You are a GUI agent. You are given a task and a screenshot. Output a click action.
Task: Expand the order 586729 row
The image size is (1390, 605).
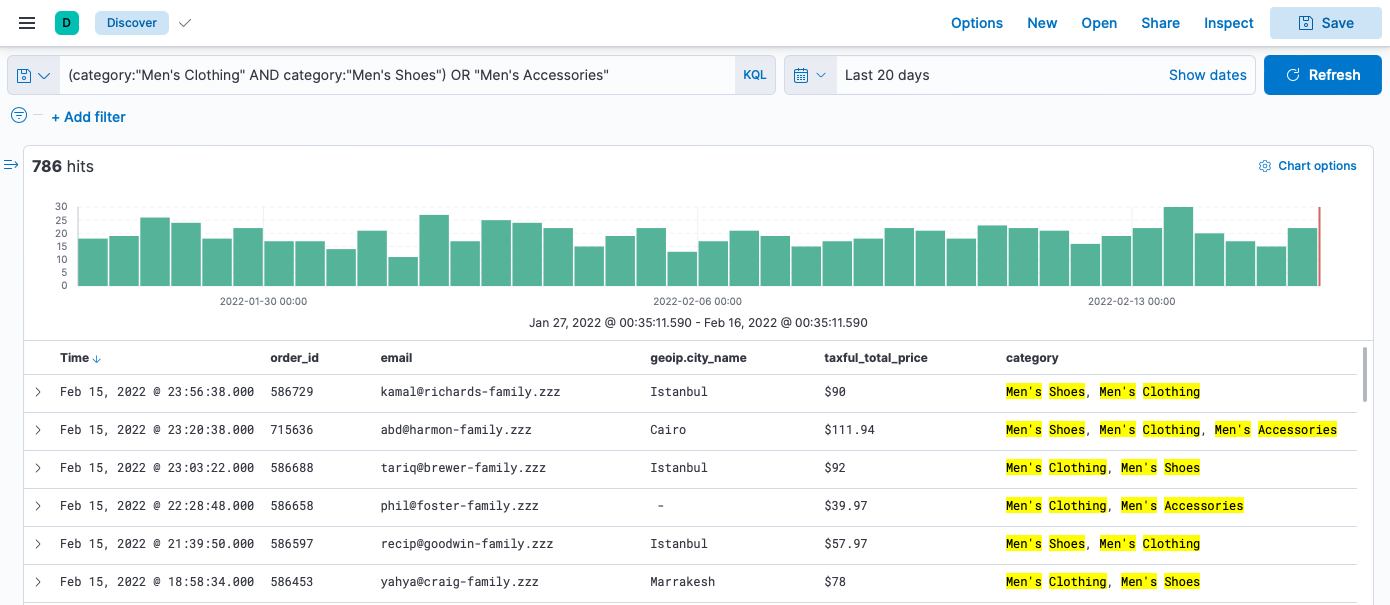pos(38,392)
